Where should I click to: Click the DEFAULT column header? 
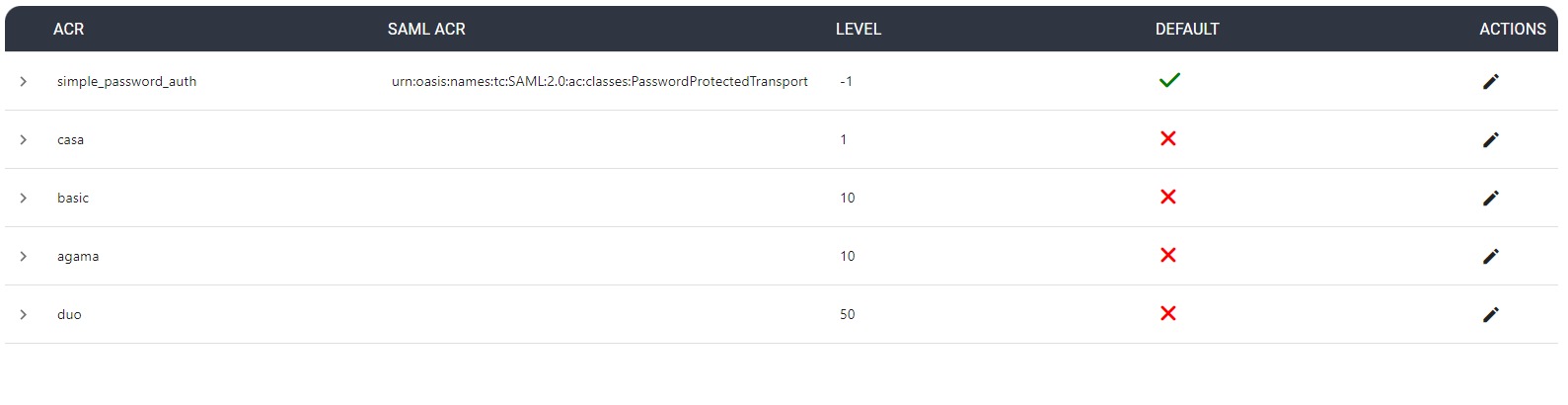1187,29
